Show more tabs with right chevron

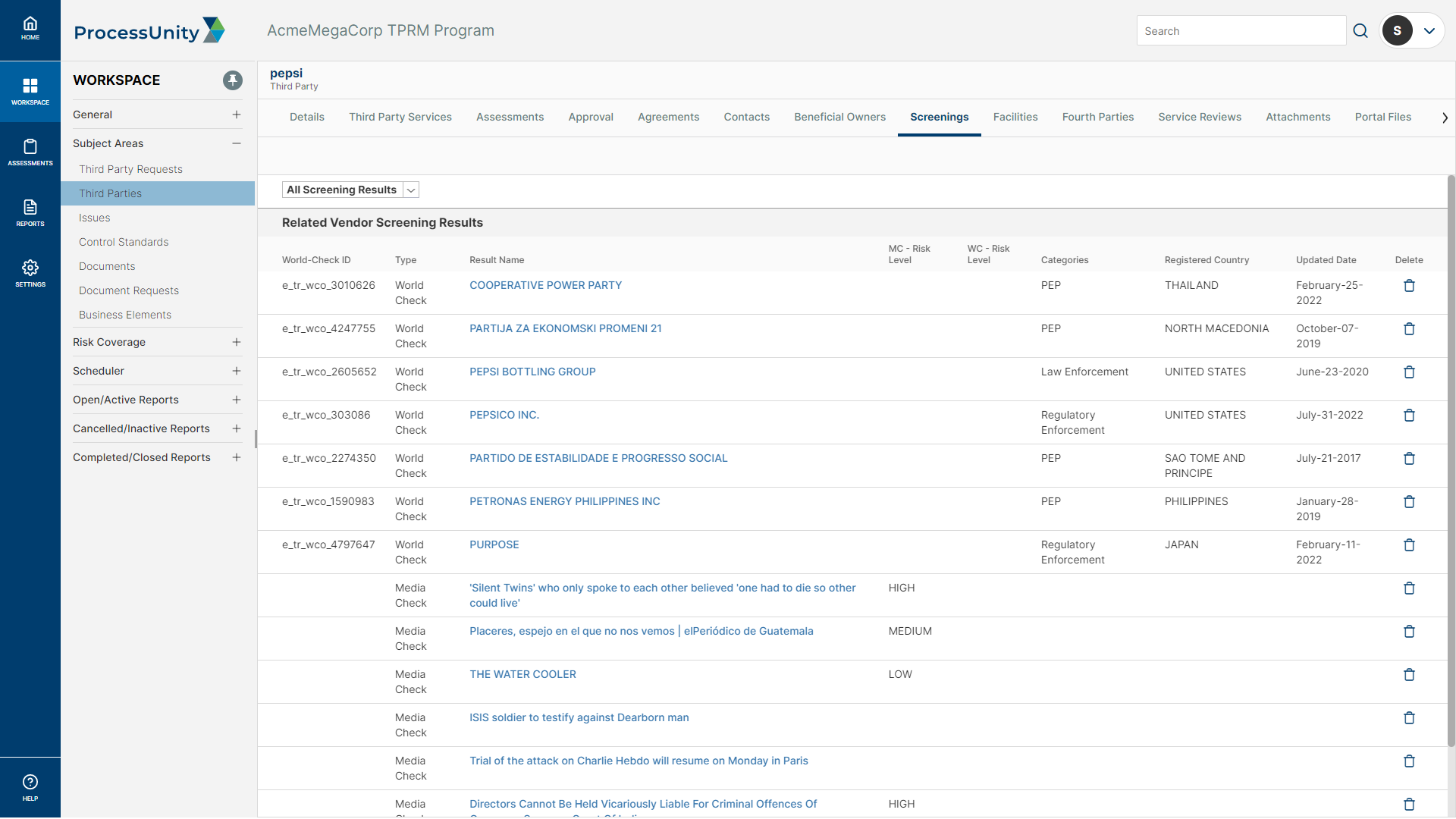[1445, 118]
